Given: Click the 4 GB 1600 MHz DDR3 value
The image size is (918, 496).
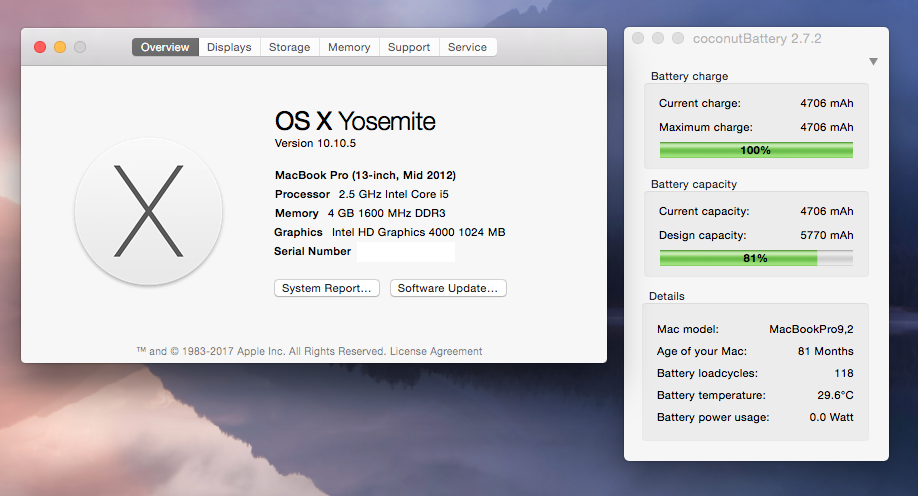Looking at the screenshot, I should pos(386,213).
